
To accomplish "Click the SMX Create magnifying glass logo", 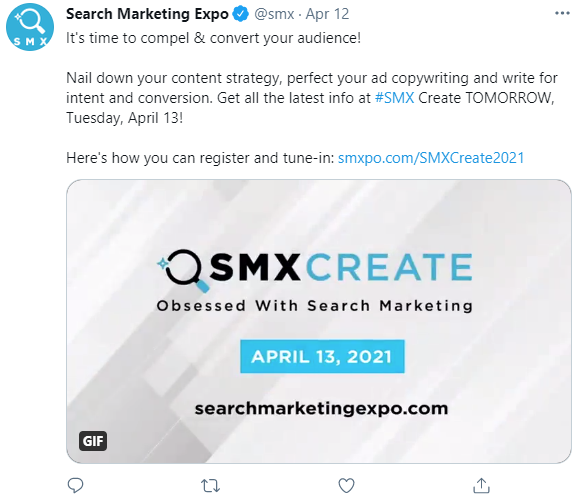I will (x=183, y=270).
